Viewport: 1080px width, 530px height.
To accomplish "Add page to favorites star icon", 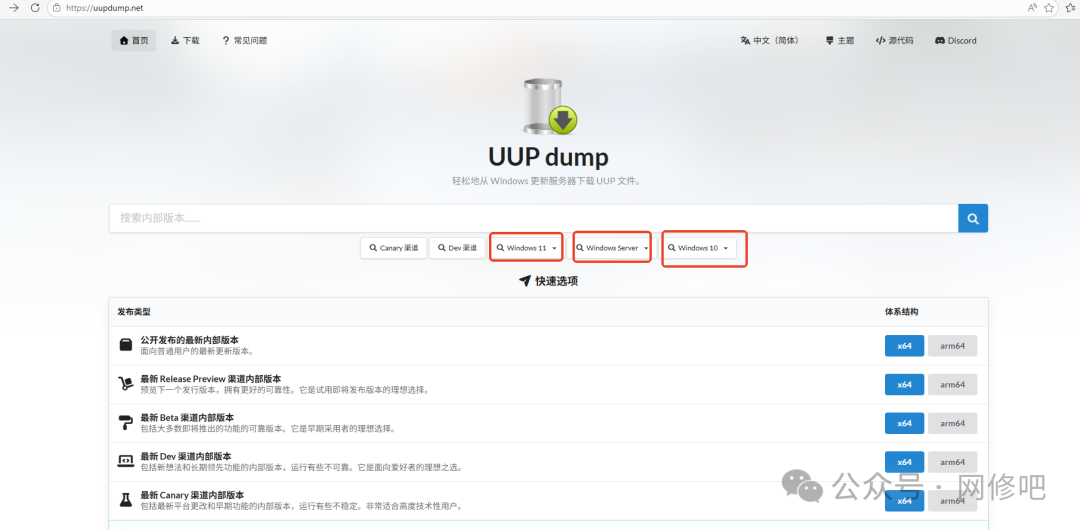I will pos(1049,8).
